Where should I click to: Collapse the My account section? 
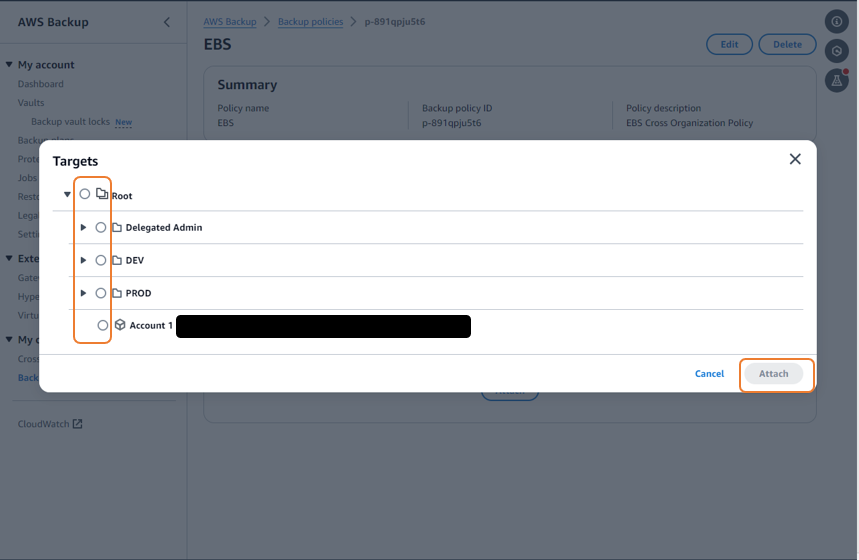click(9, 65)
